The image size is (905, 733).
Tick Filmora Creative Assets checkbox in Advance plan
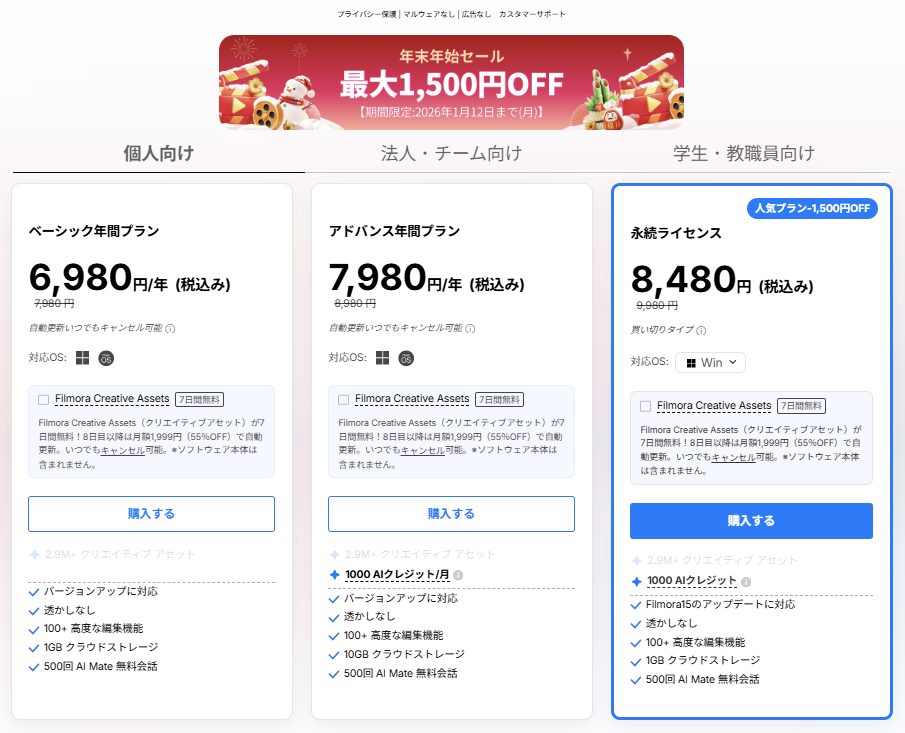[343, 400]
